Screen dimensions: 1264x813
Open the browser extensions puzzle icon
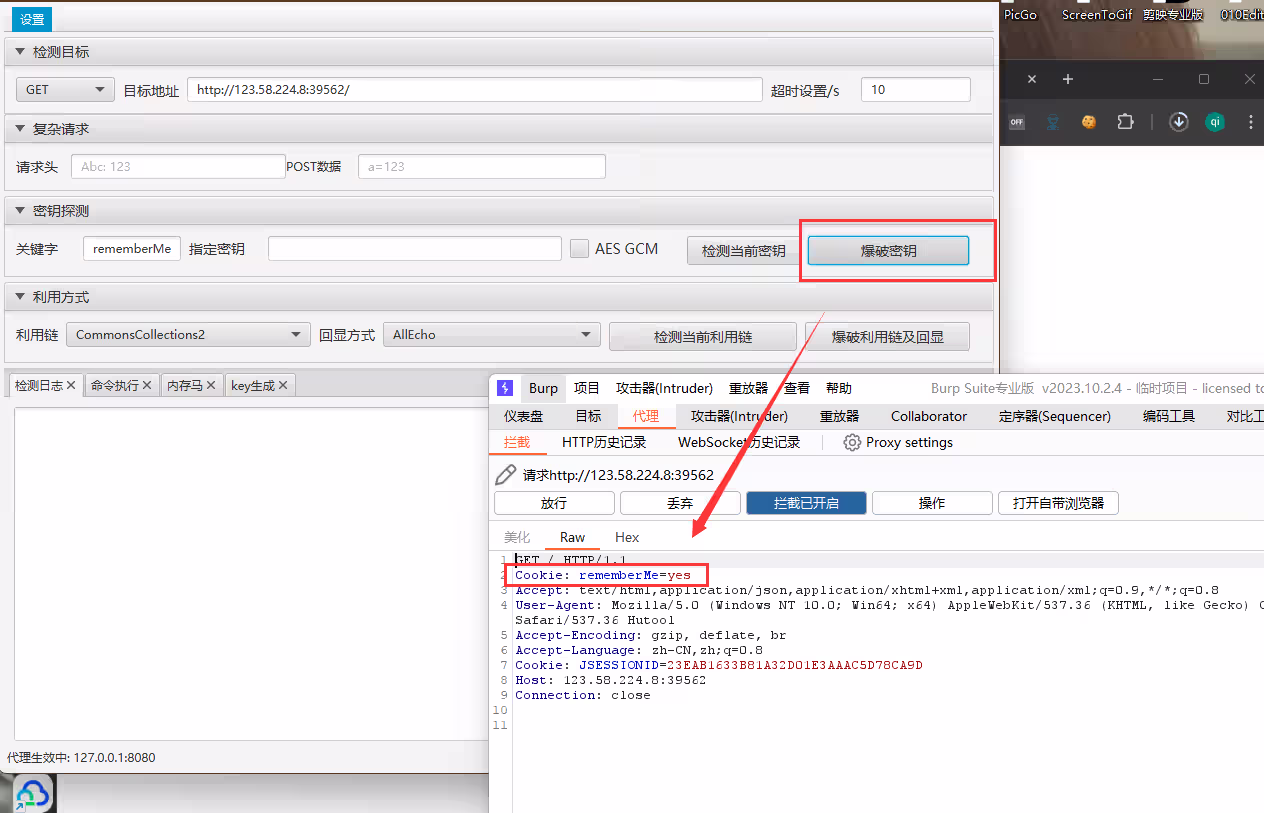tap(1125, 122)
